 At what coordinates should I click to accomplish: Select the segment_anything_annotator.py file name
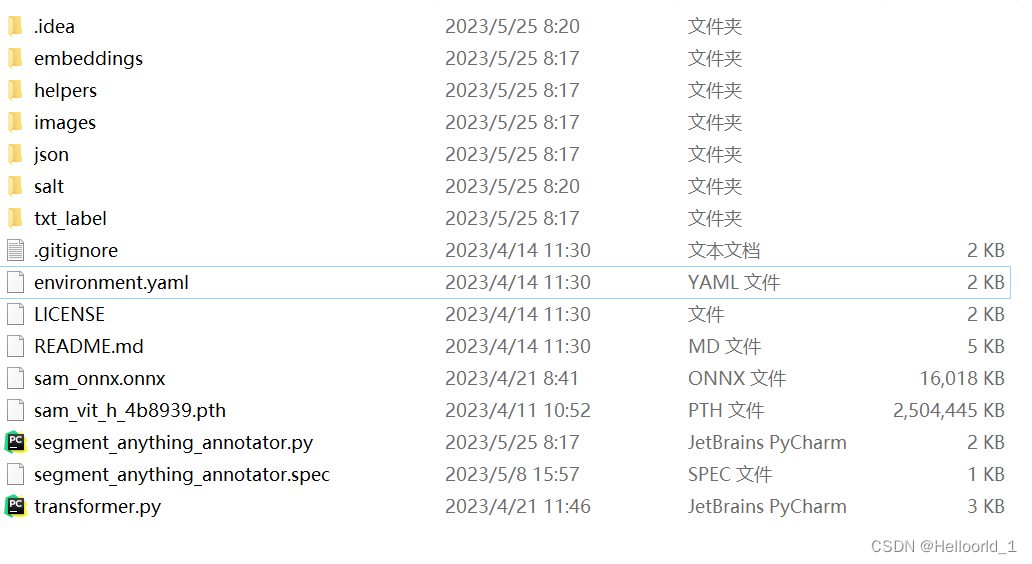click(173, 443)
